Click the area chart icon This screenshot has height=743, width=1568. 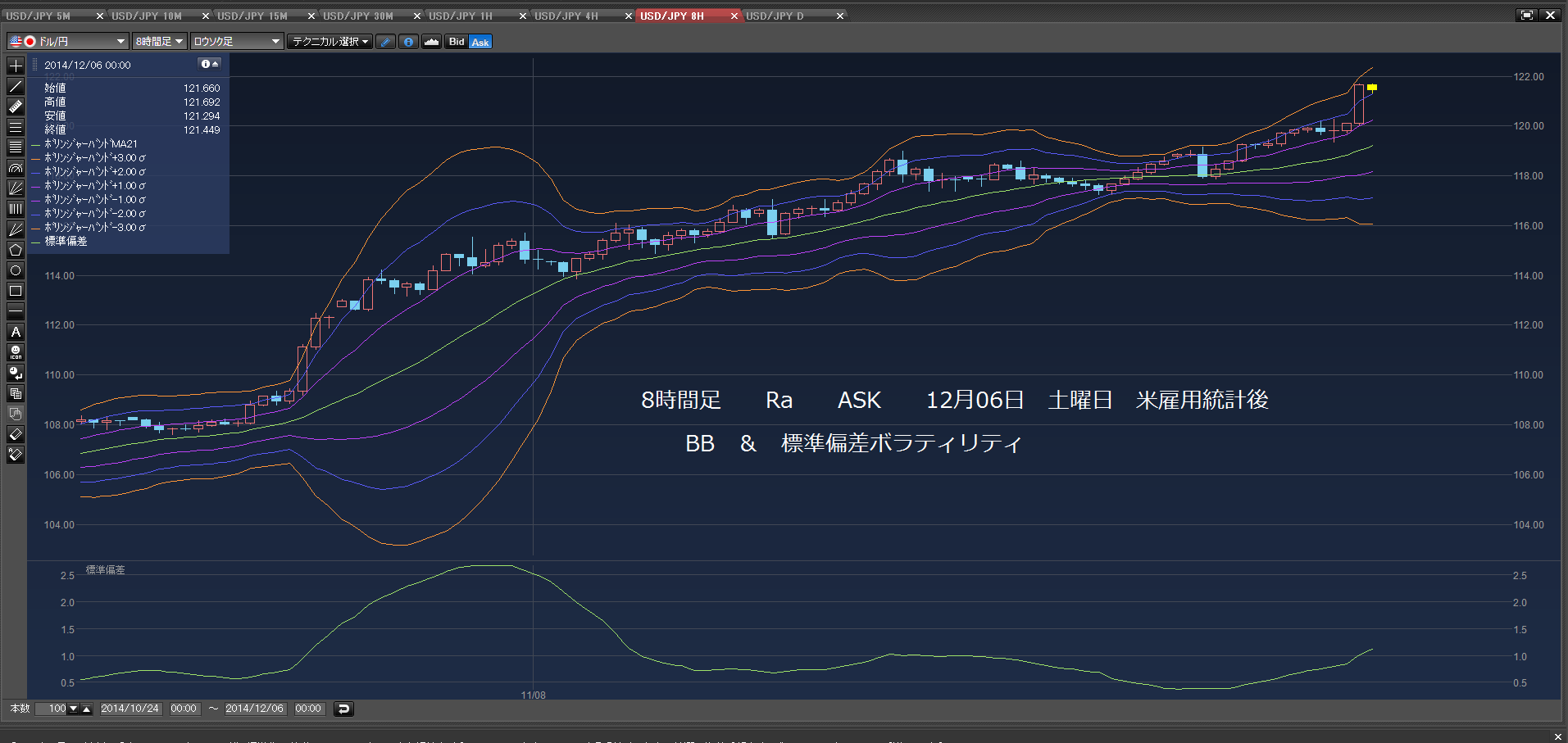431,42
